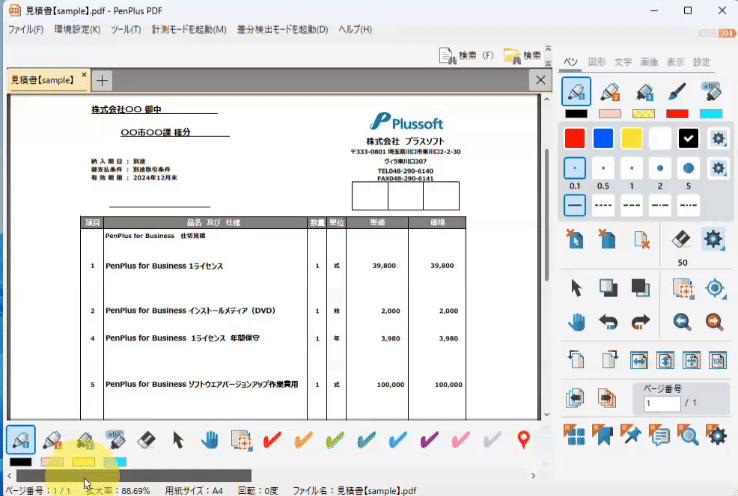Viewport: 738px width, 496px height.
Task: Set line width to 0.1
Action: click(575, 168)
